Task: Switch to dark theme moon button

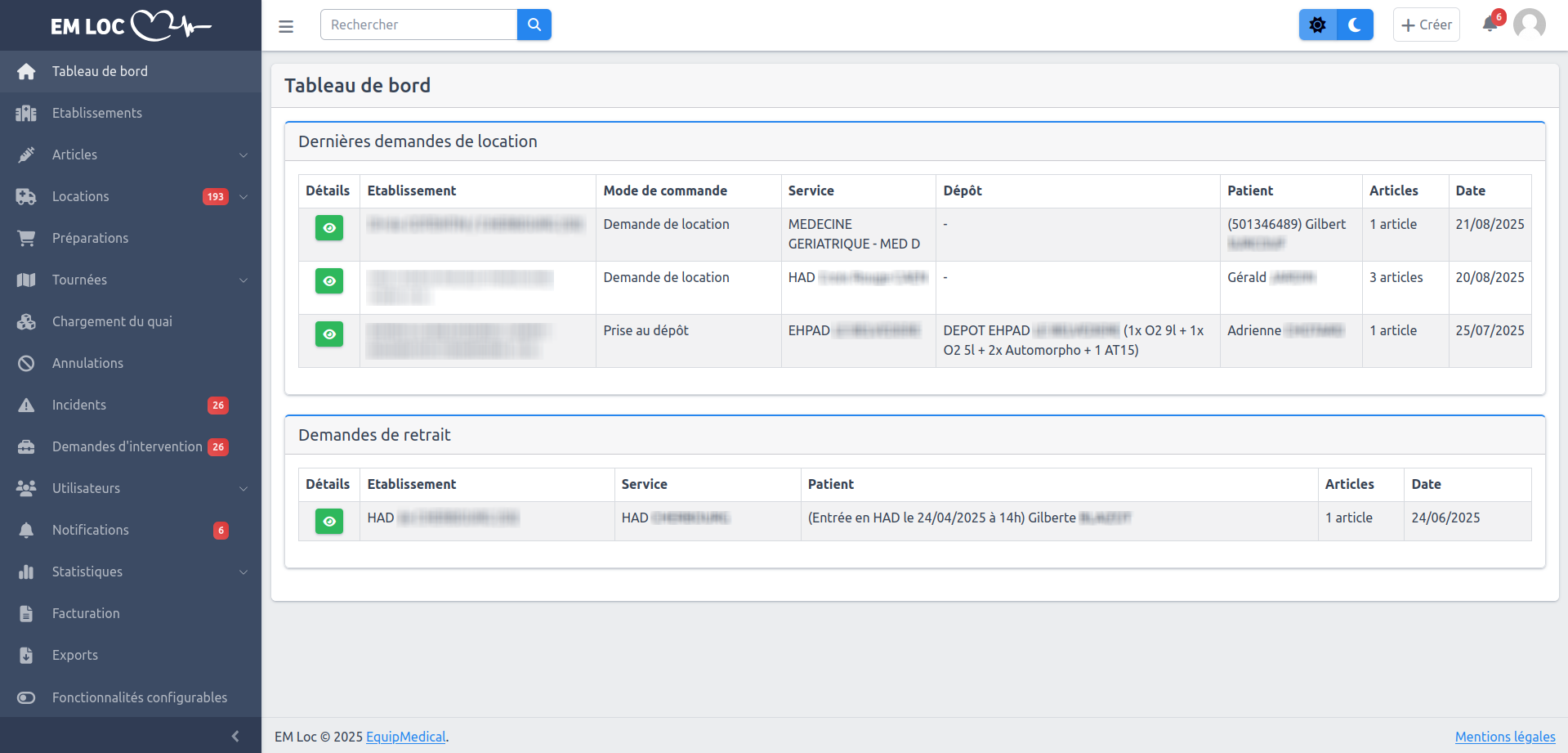Action: [x=1355, y=25]
